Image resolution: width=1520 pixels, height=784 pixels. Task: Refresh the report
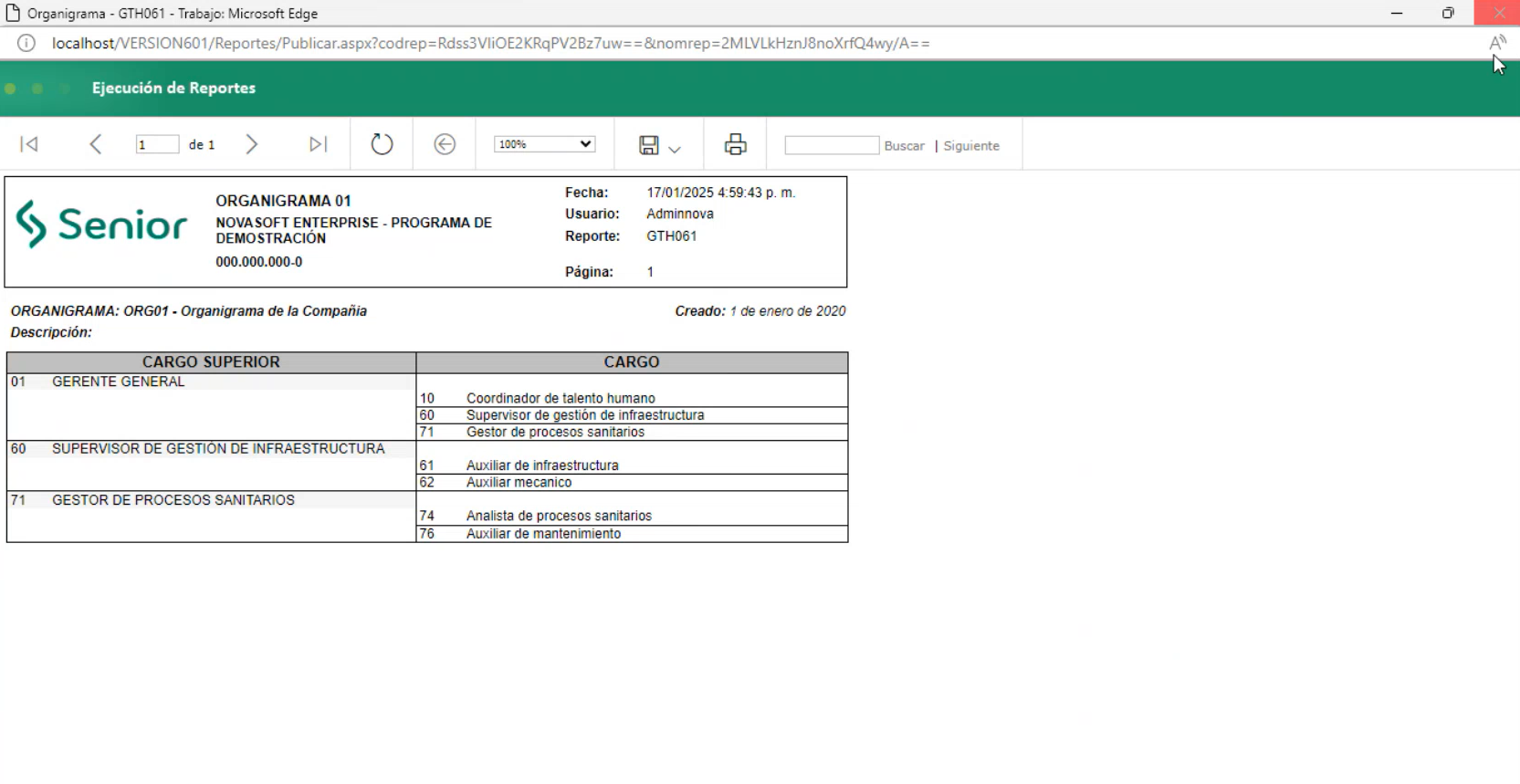point(382,144)
